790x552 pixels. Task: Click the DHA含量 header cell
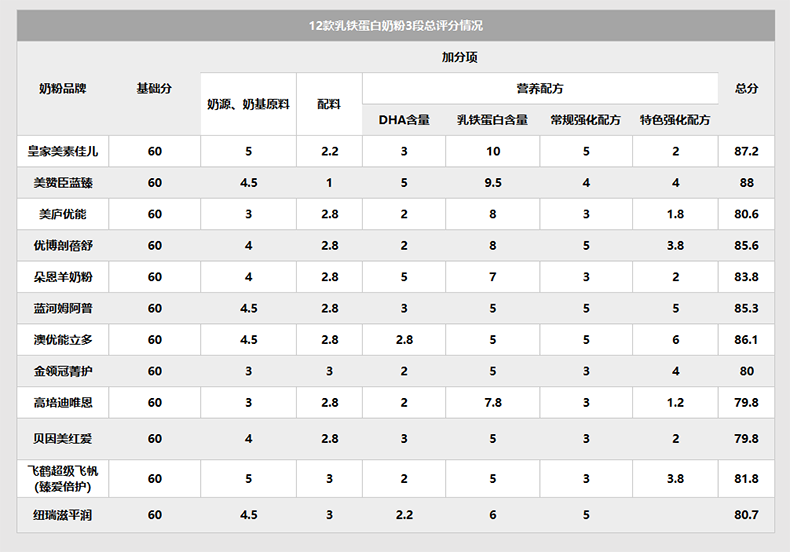pos(404,120)
